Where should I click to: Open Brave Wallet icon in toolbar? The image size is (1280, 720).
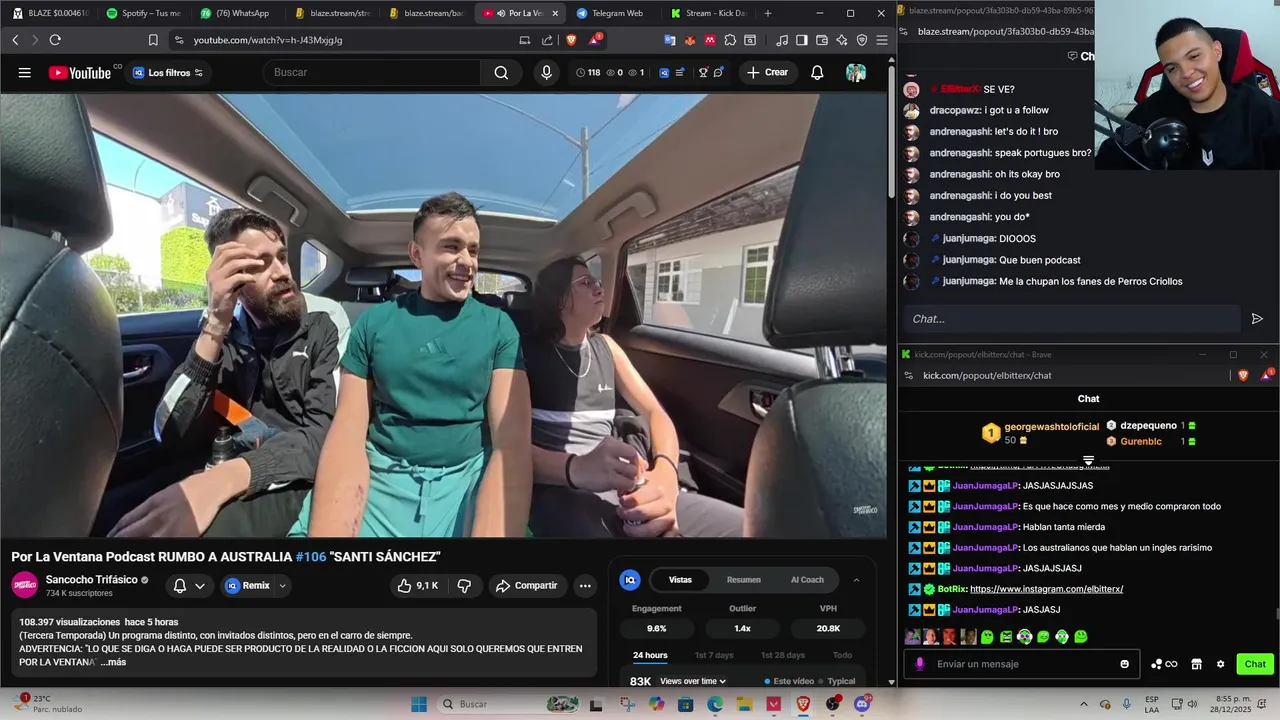click(821, 40)
